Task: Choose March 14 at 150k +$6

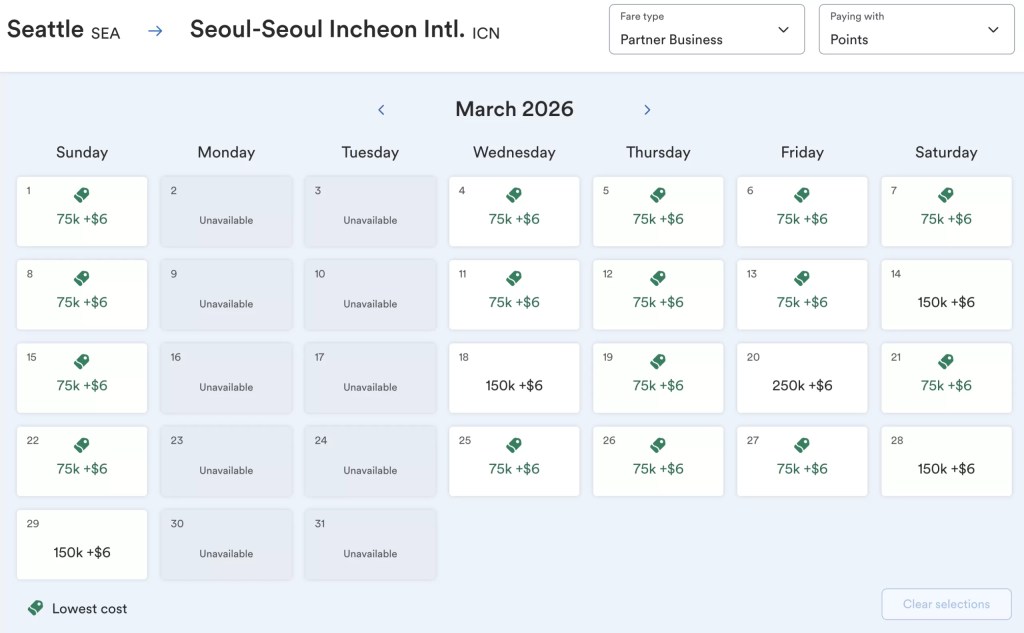Action: click(x=946, y=295)
